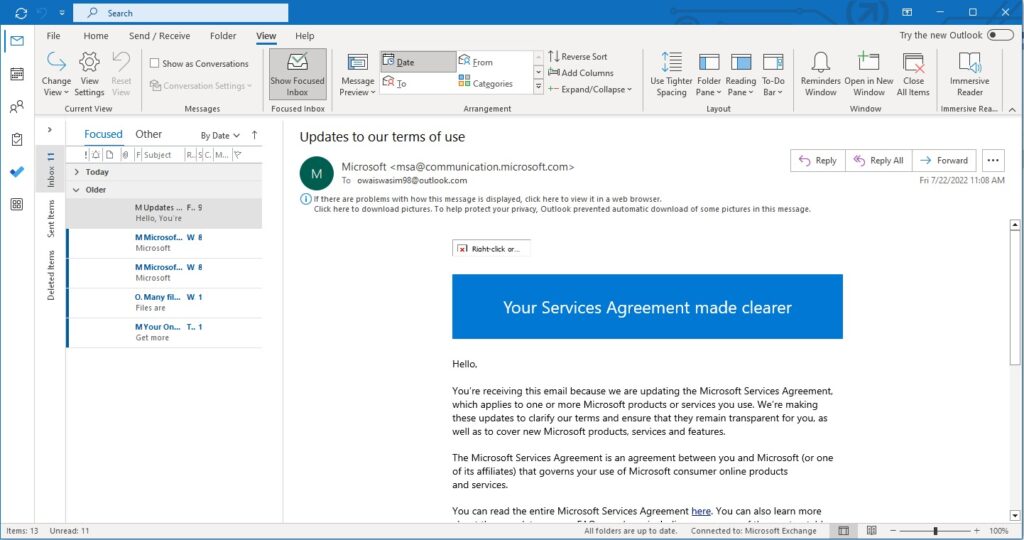Arrange messages by Date

coord(418,62)
